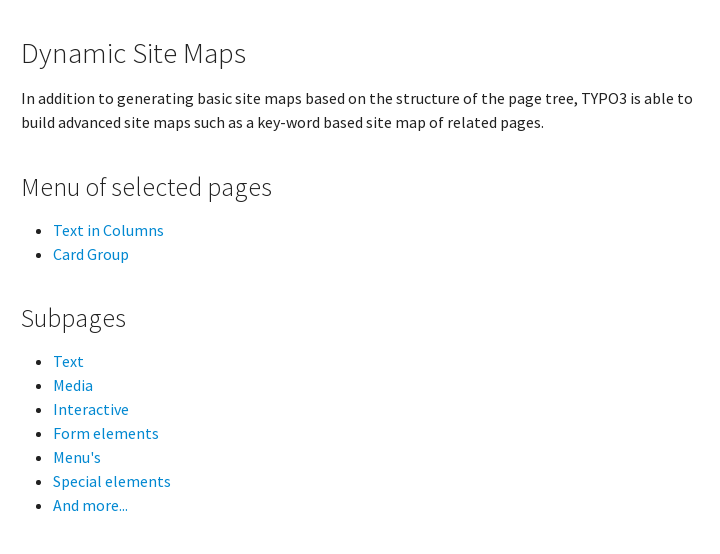Click the Subpages heading
720x554 pixels.
(73, 319)
